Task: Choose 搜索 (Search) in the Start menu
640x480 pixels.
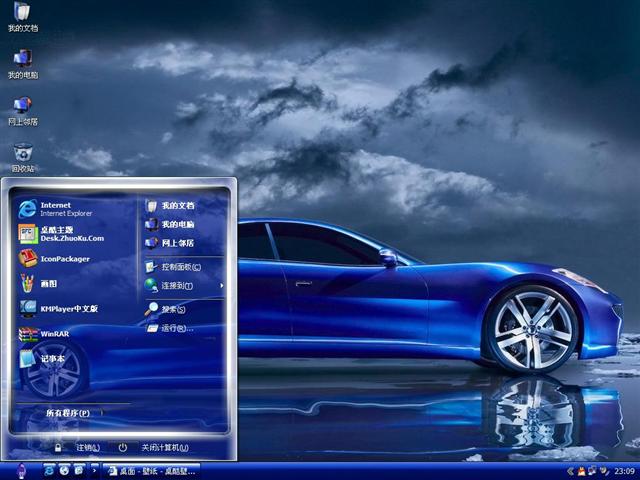Action: 172,310
